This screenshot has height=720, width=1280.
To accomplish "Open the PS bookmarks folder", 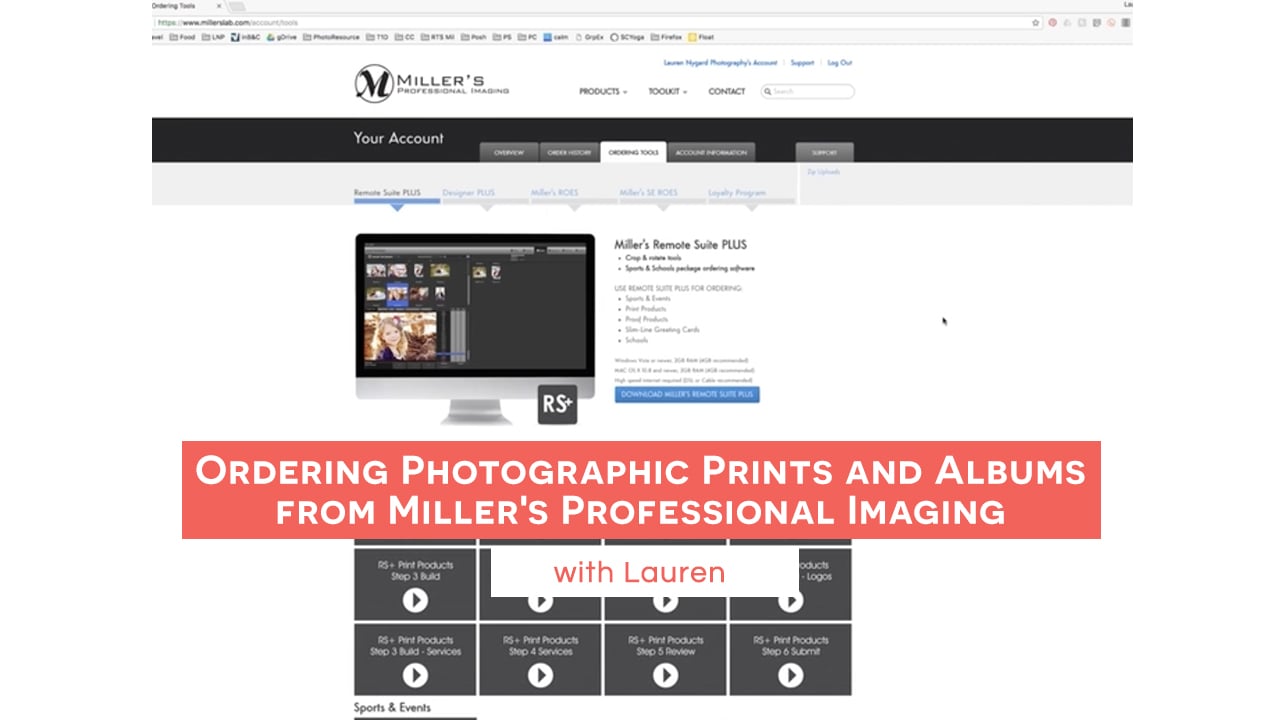I will (502, 37).
